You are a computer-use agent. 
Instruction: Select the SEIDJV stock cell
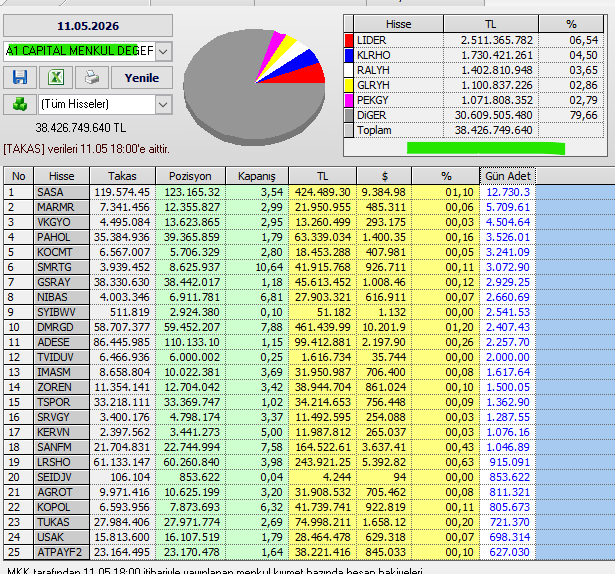click(62, 477)
